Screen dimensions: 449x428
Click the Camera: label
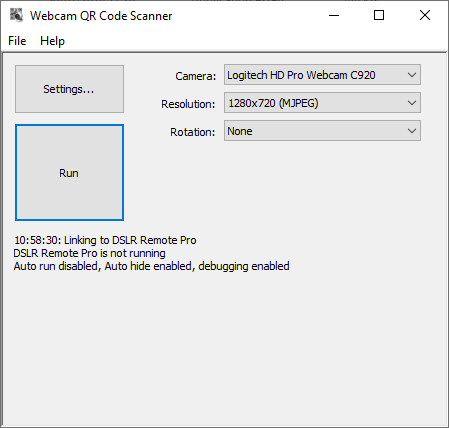point(196,76)
